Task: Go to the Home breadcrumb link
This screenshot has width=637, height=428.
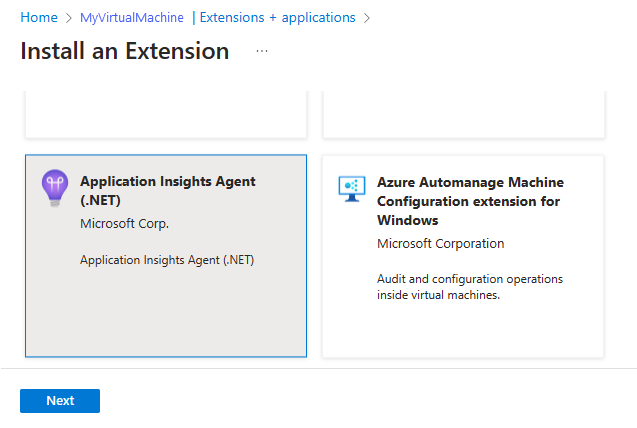Action: point(39,18)
